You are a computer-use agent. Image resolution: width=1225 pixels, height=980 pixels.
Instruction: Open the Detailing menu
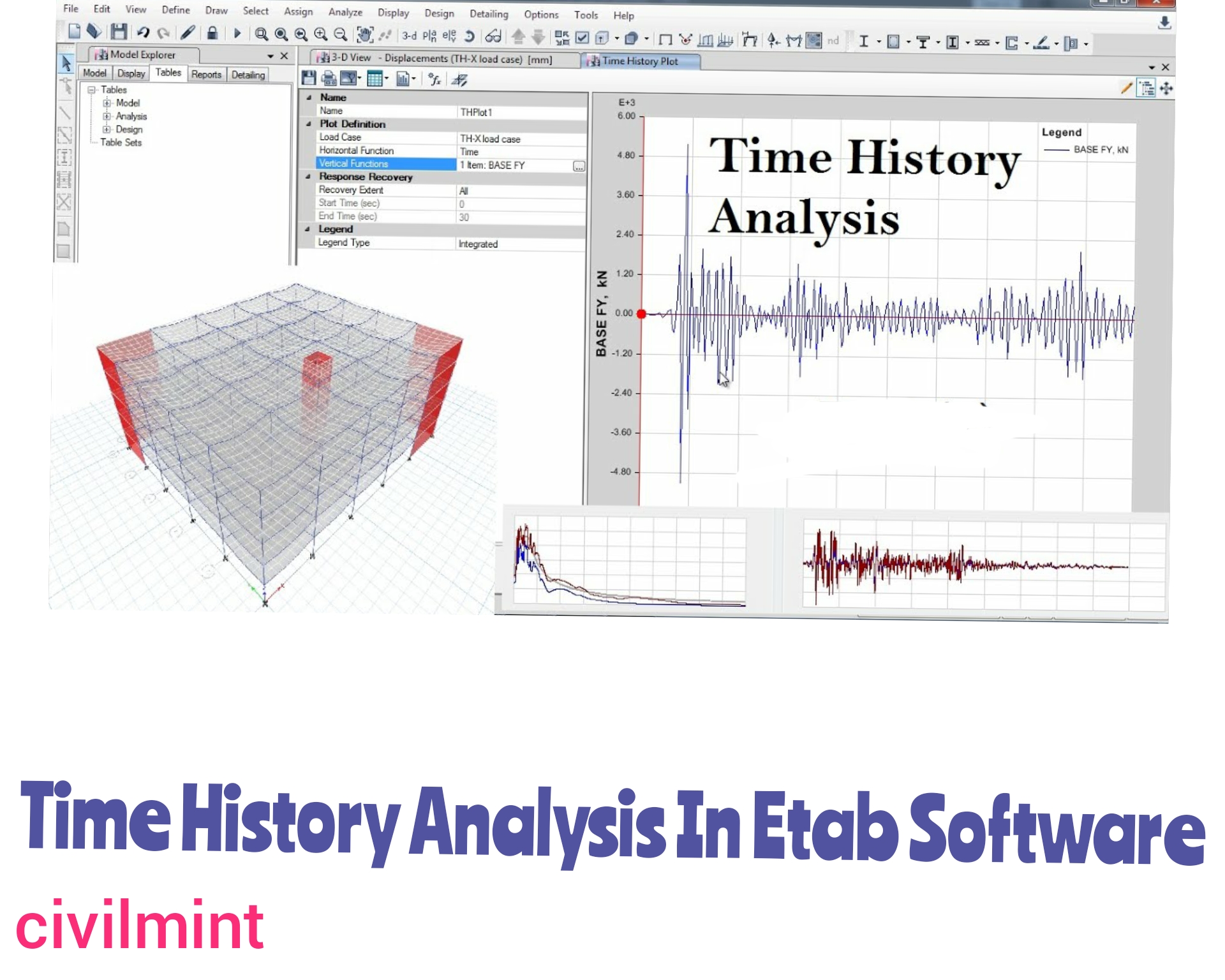(489, 13)
